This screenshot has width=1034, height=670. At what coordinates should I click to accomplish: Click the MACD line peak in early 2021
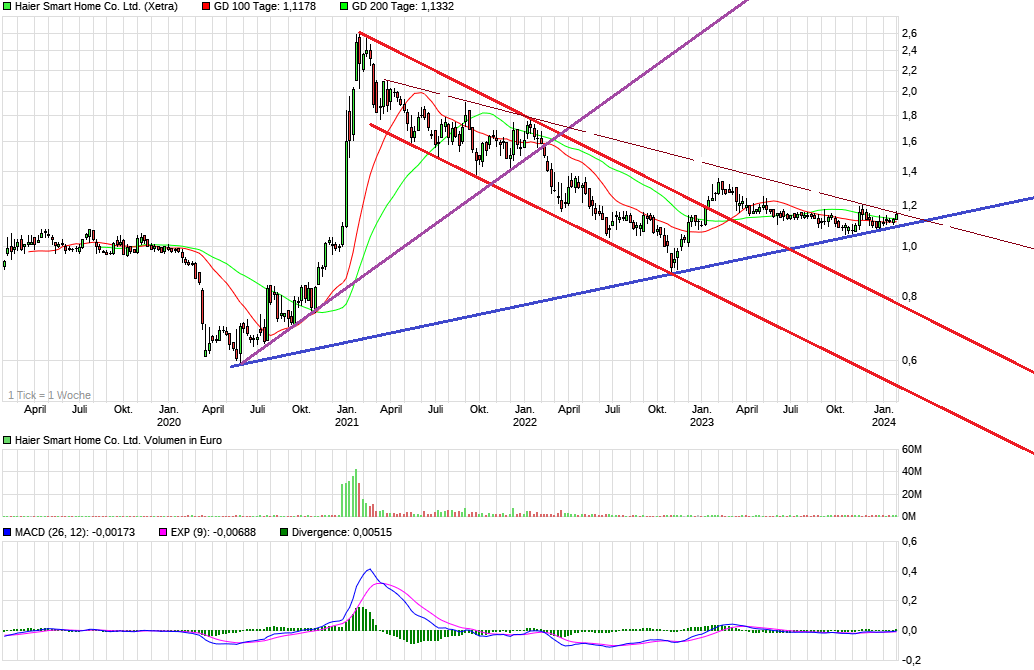coord(369,570)
